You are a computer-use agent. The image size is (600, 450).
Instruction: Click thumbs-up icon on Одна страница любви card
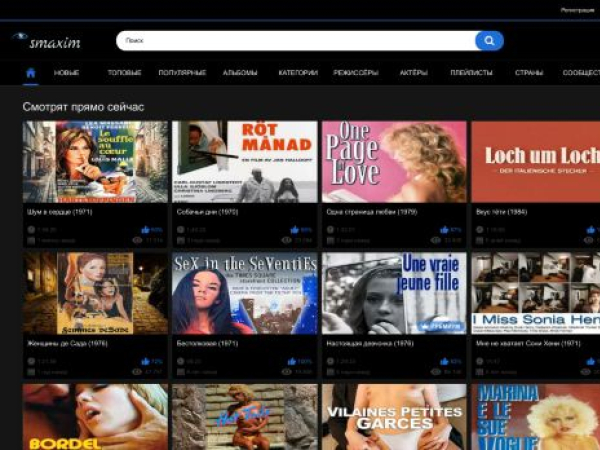443,230
